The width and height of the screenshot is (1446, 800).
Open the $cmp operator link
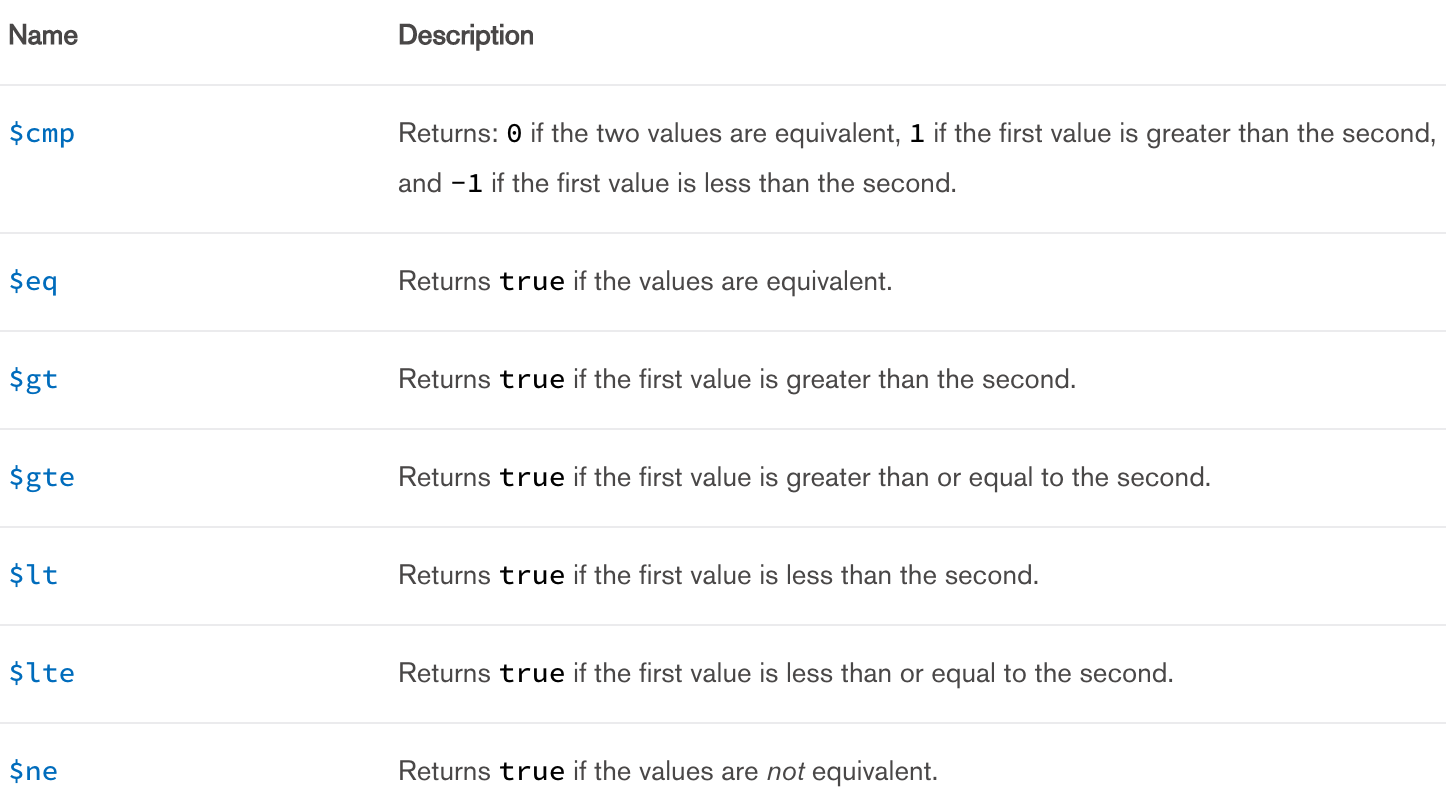[x=42, y=134]
